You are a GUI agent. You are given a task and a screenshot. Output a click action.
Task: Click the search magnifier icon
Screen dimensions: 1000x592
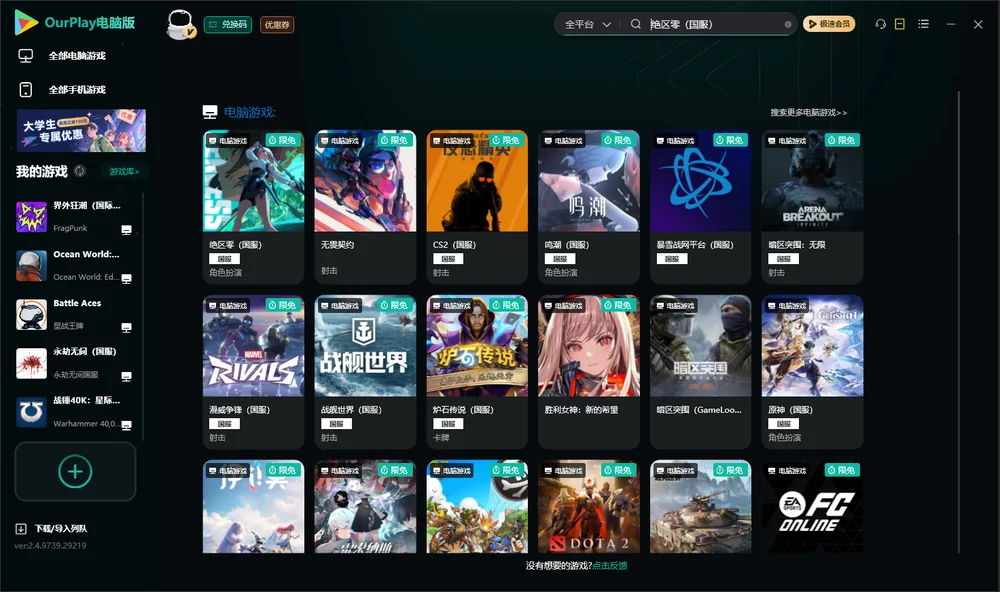tap(636, 24)
